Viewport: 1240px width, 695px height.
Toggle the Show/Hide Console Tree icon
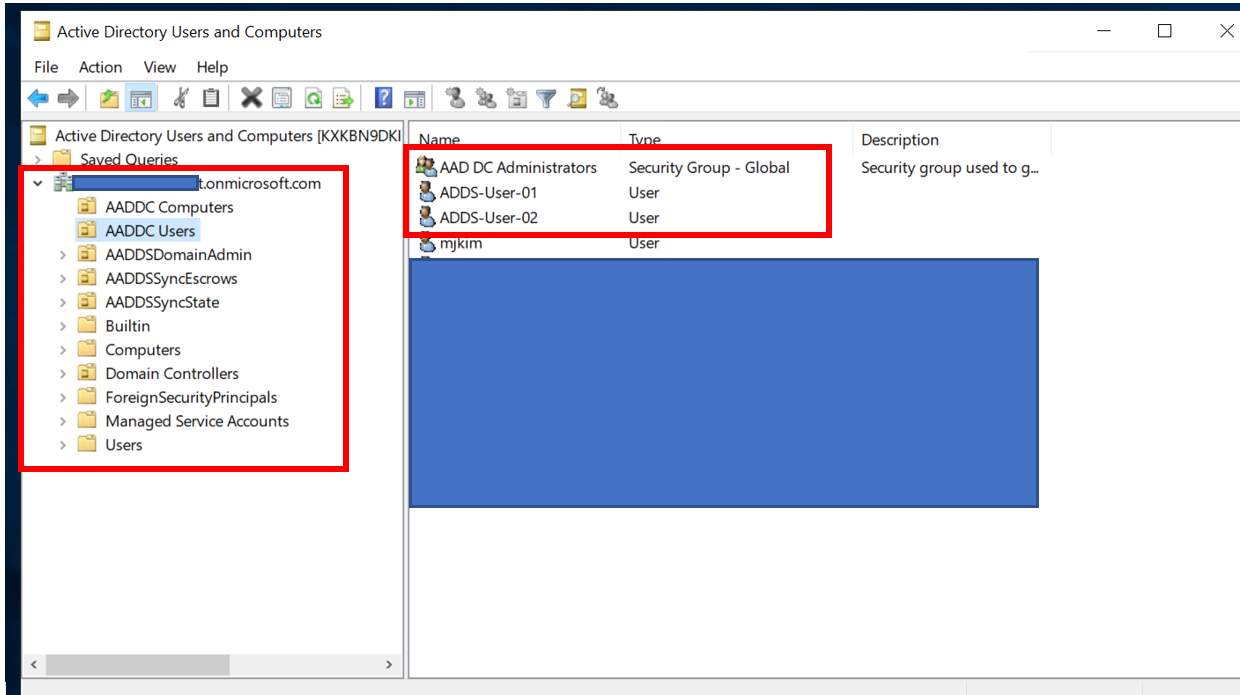[x=140, y=98]
